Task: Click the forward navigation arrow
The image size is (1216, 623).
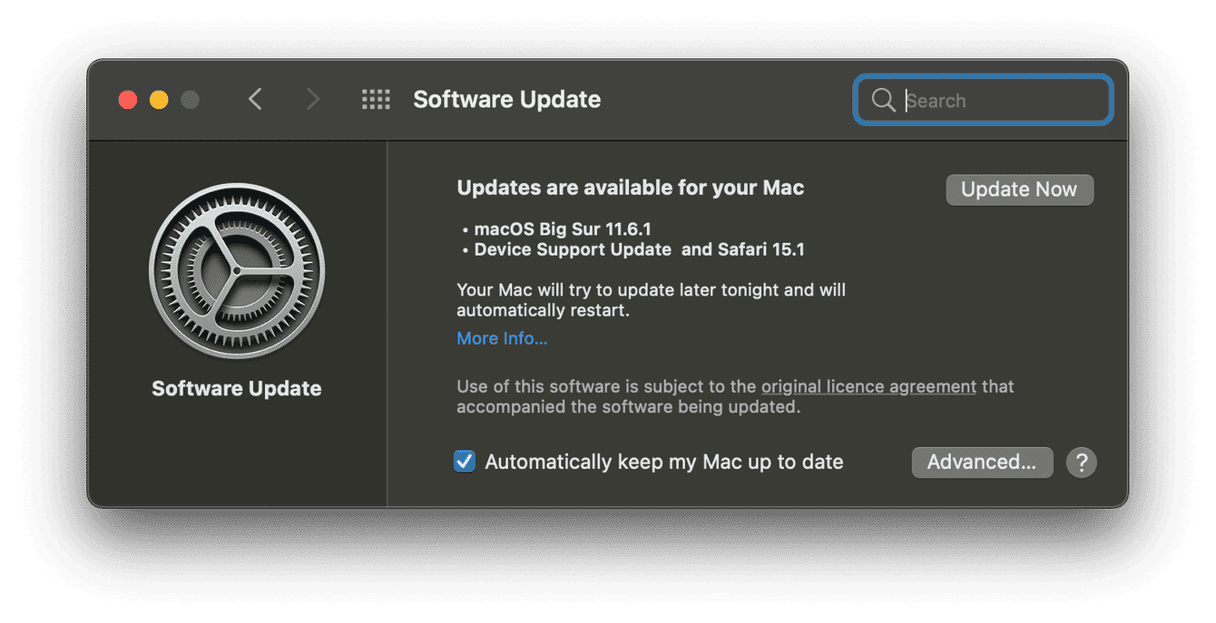Action: 313,99
